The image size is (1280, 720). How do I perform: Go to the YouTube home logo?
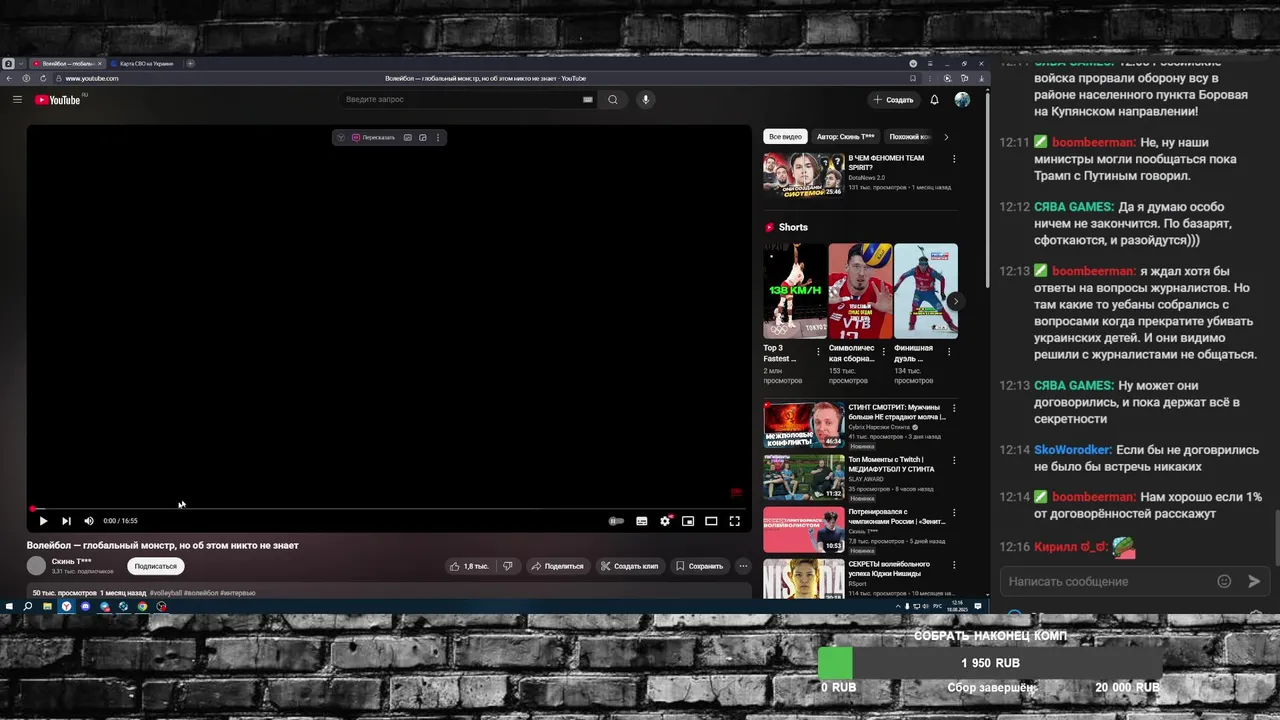click(x=57, y=99)
